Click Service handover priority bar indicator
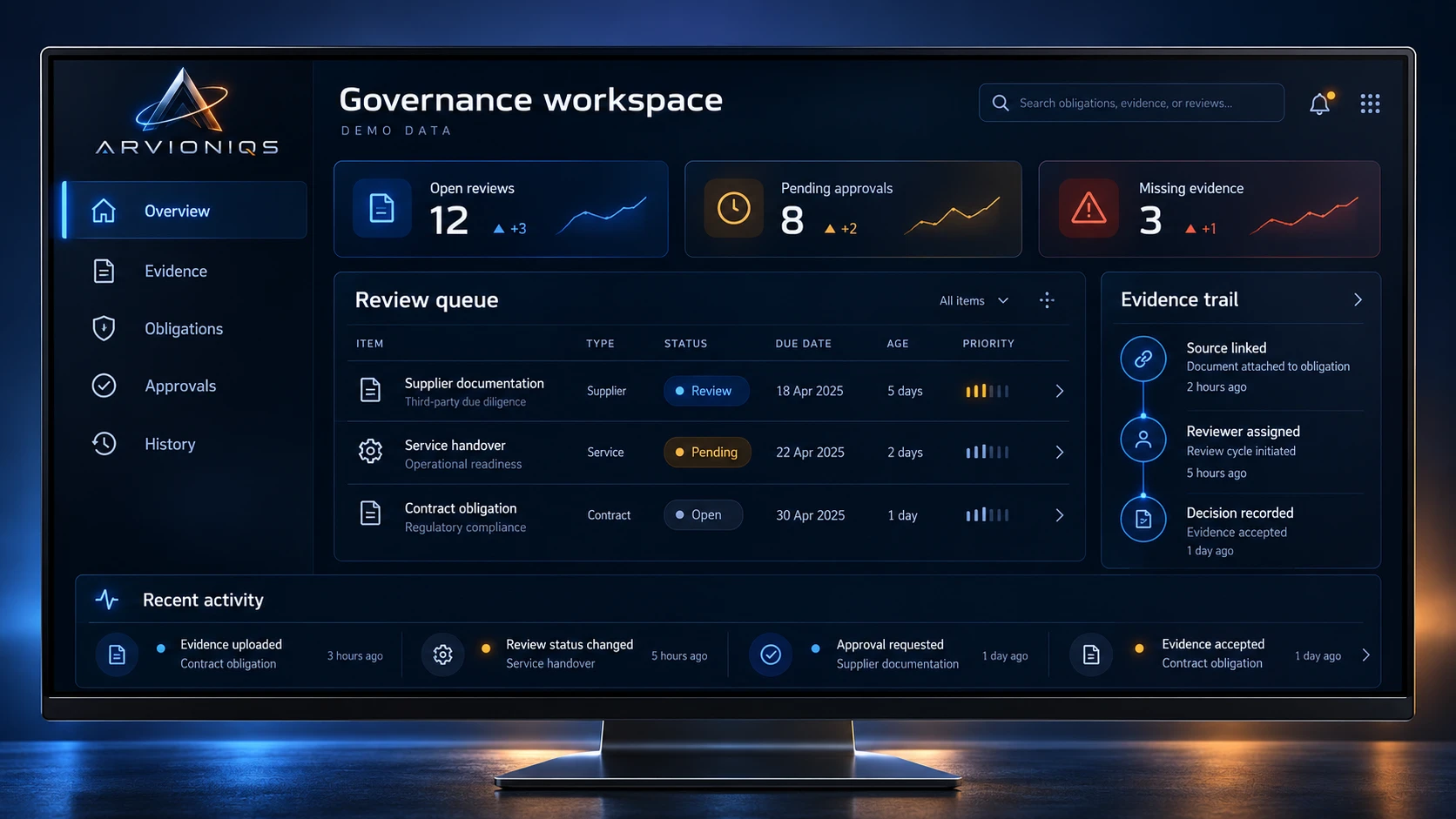The image size is (1456, 819). (x=987, y=452)
